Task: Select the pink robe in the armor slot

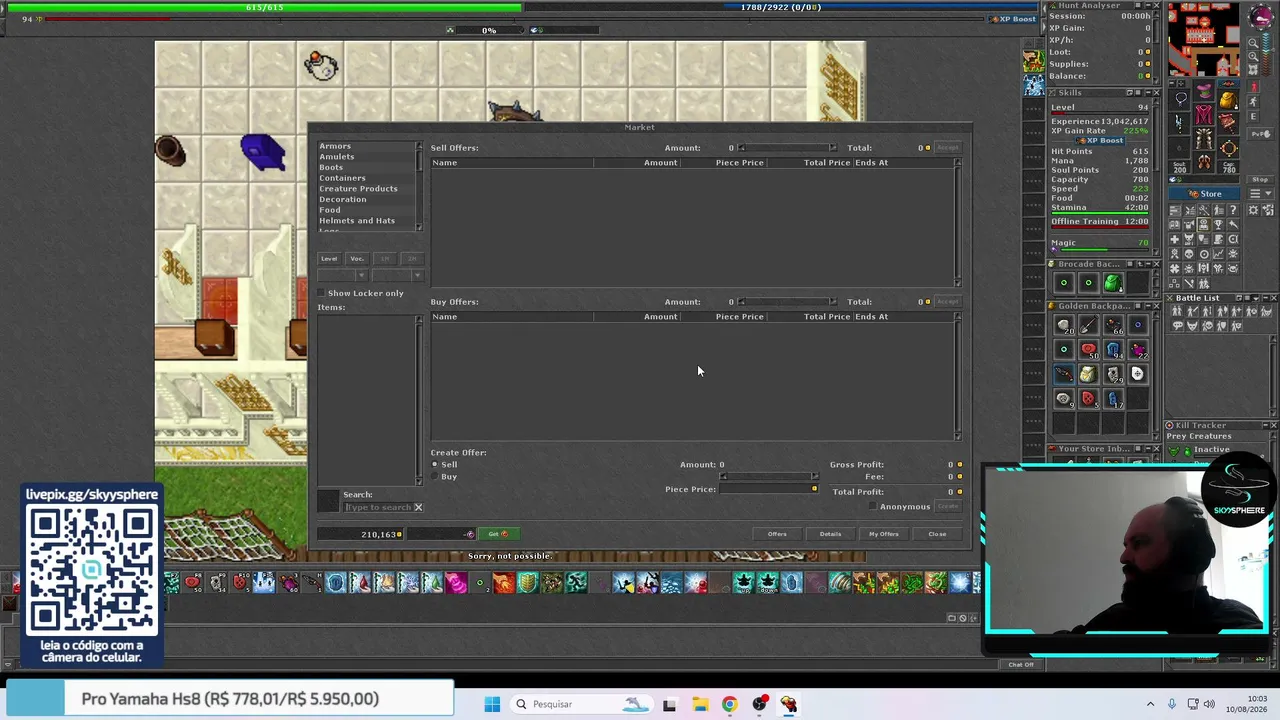Action: click(1204, 115)
